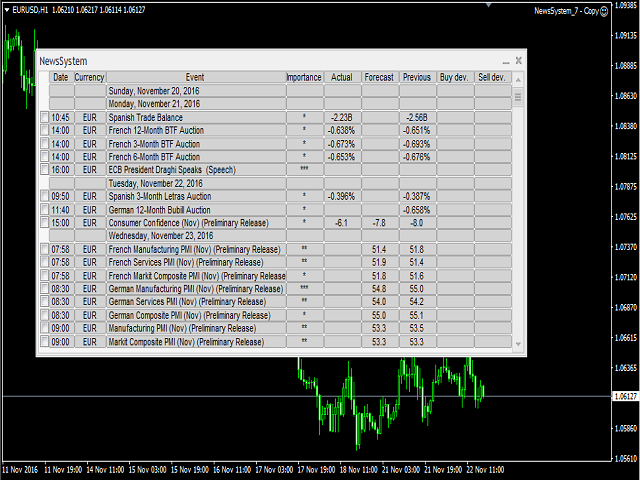Screen dimensions: 640x480
Task: Tick checkbox for German Services PMI row
Action: pos(44,302)
